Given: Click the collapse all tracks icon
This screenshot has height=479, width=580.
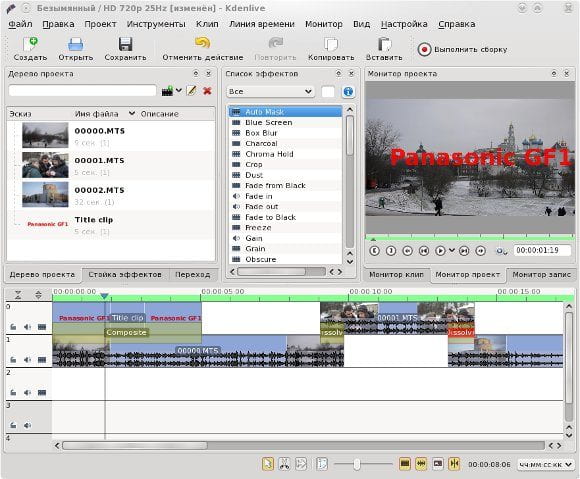Looking at the screenshot, I should coord(18,295).
